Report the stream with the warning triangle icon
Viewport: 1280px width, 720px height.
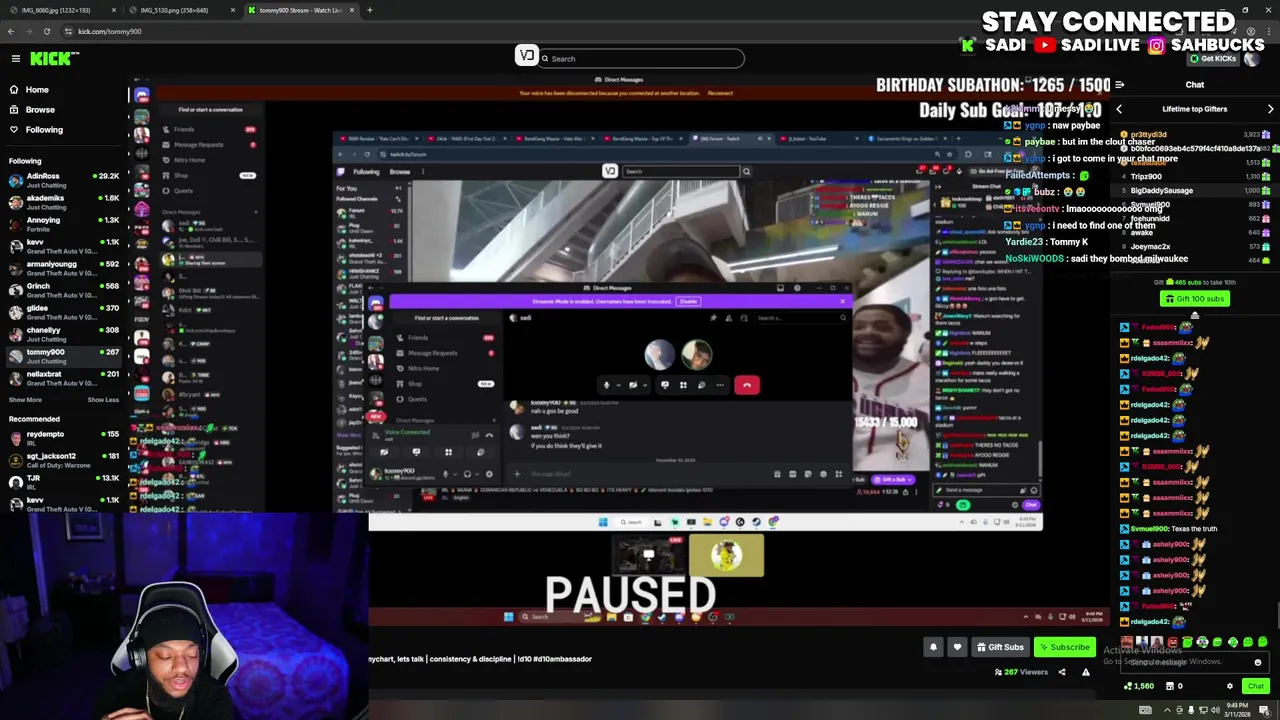click(x=1086, y=672)
